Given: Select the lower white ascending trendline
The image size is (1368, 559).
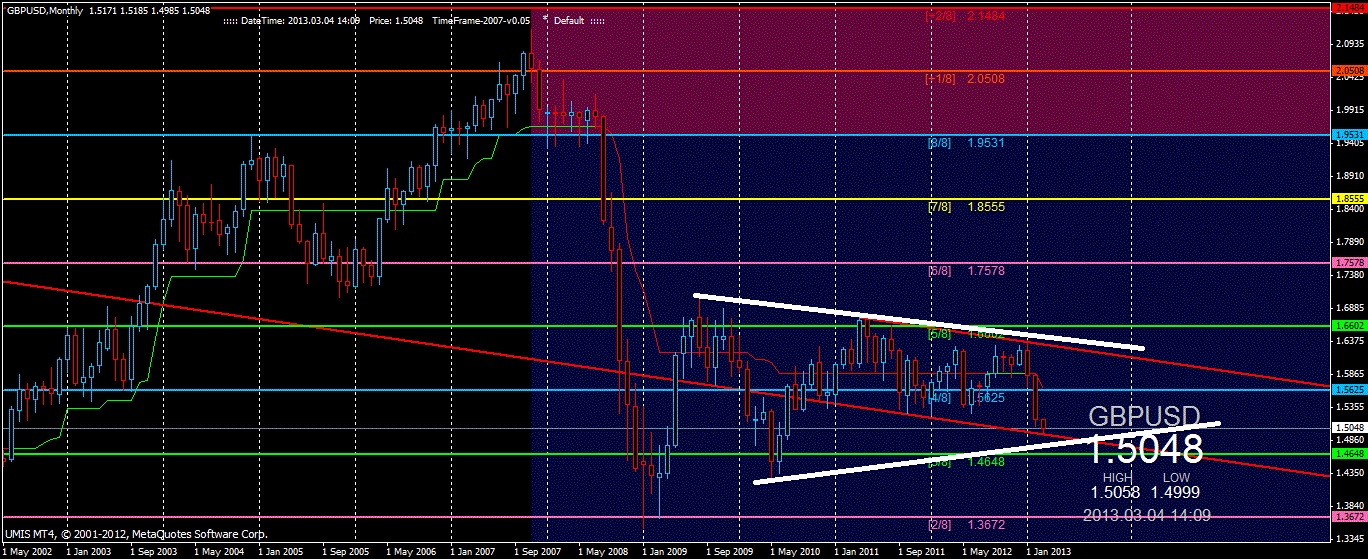Looking at the screenshot, I should coord(987,453).
